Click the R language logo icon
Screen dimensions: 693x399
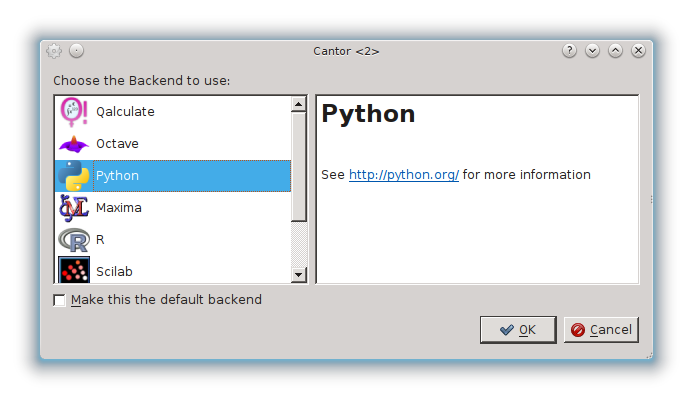click(74, 240)
